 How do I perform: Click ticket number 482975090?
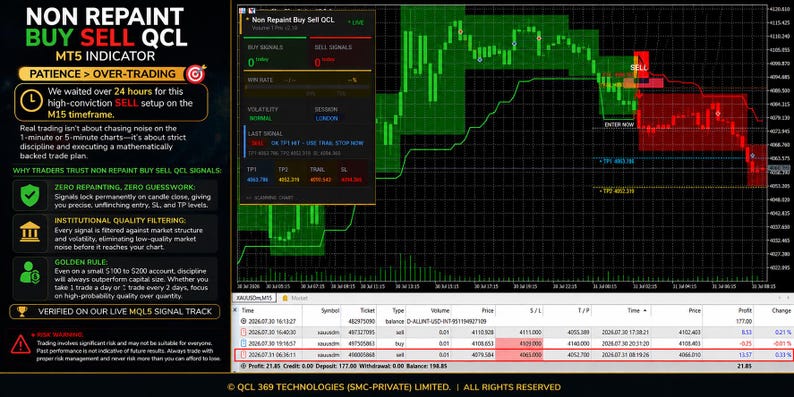[362, 322]
